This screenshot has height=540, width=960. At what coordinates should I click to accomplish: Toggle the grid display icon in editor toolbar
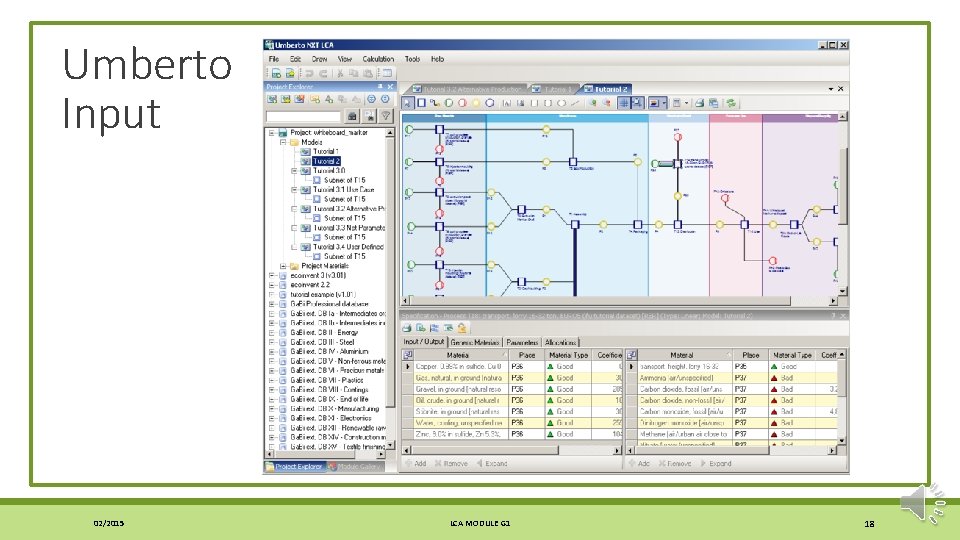624,103
